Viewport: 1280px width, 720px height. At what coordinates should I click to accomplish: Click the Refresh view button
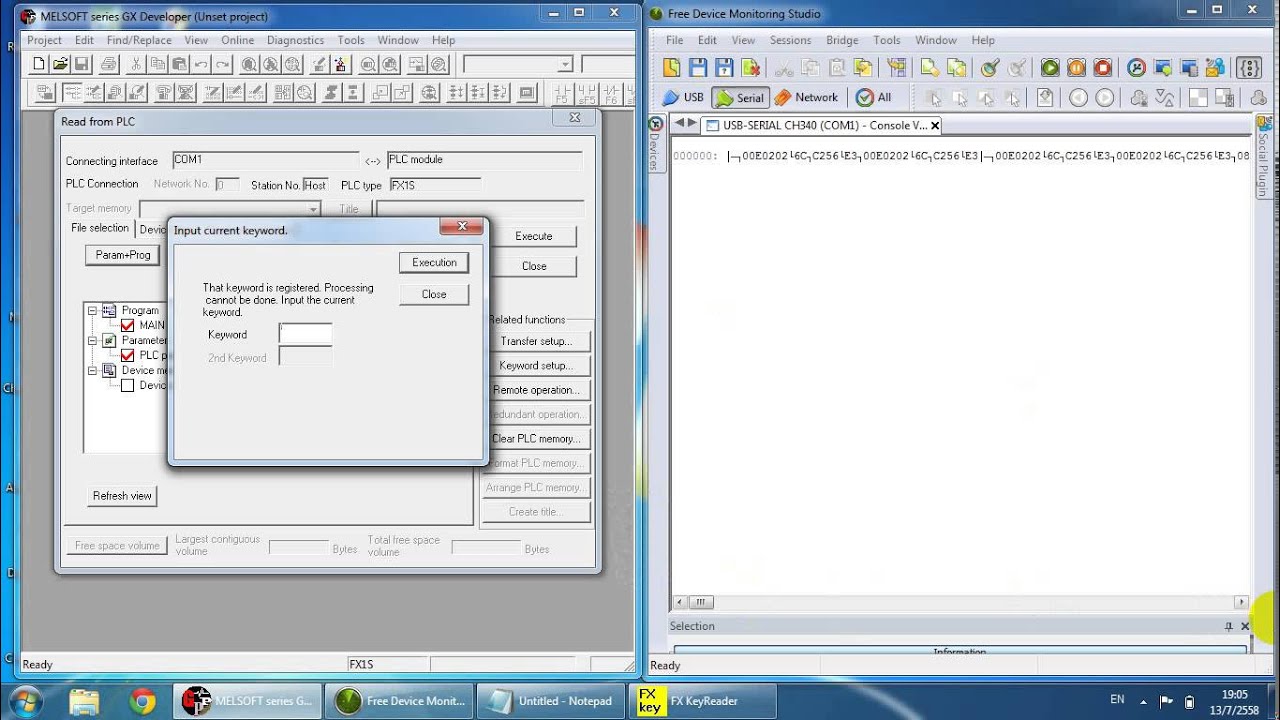tap(122, 496)
